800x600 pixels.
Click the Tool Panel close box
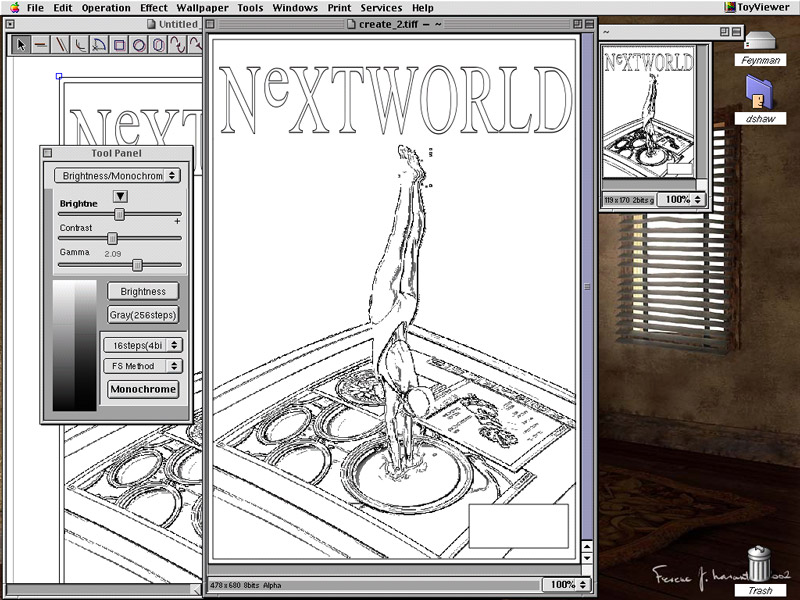(47, 153)
